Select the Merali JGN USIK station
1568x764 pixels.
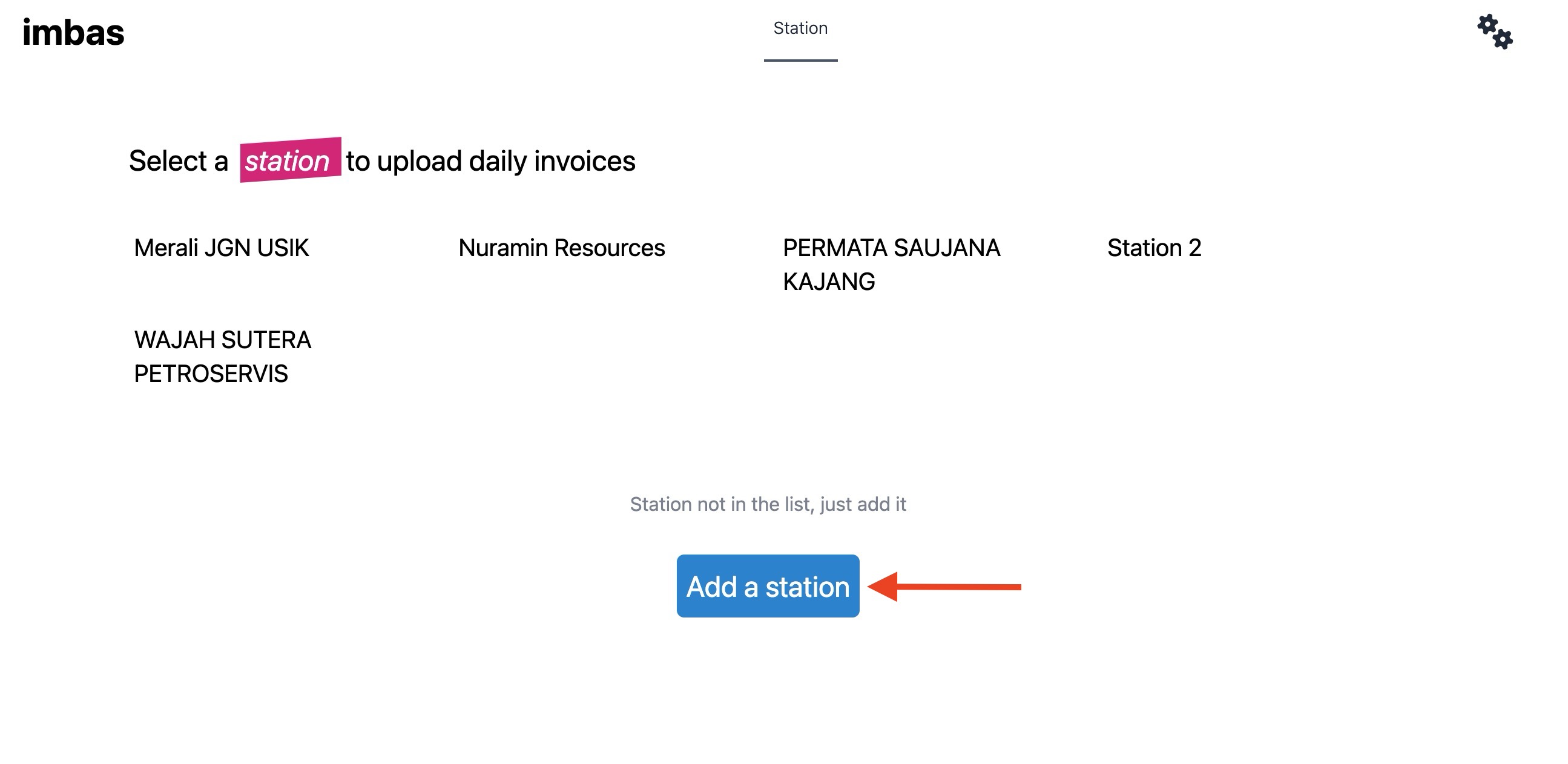click(222, 248)
